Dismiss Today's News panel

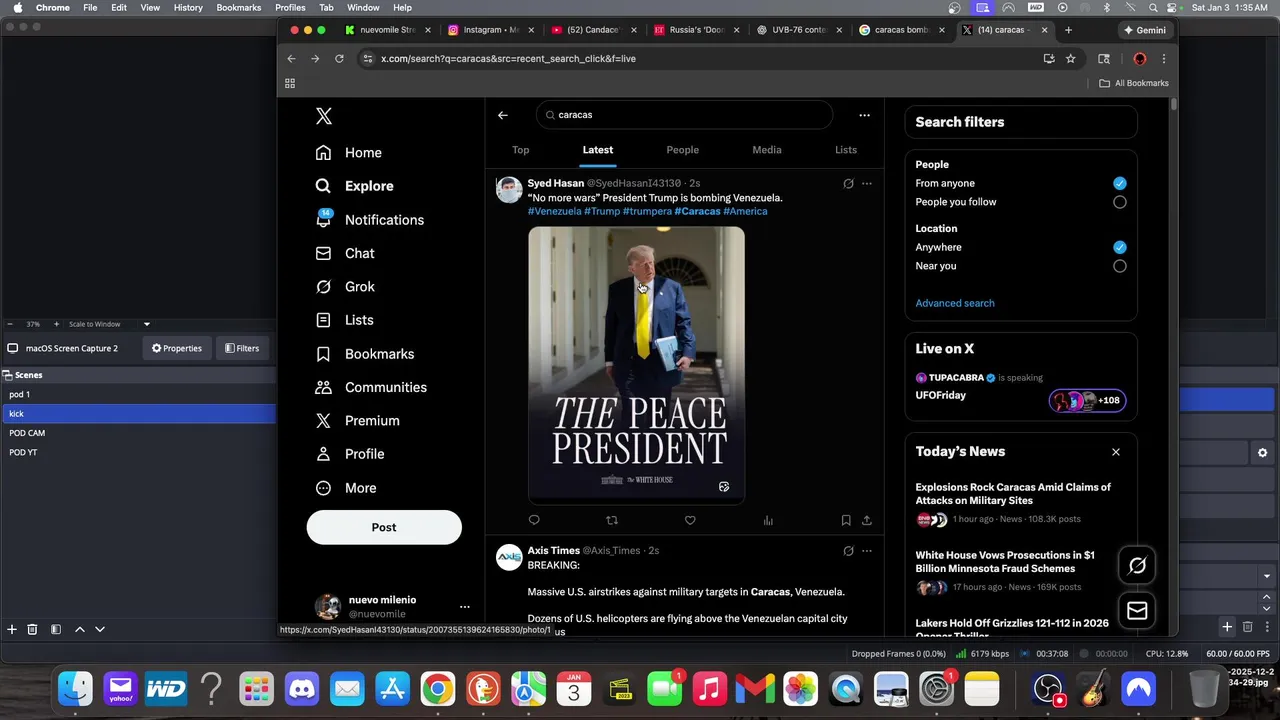pyautogui.click(x=1116, y=452)
